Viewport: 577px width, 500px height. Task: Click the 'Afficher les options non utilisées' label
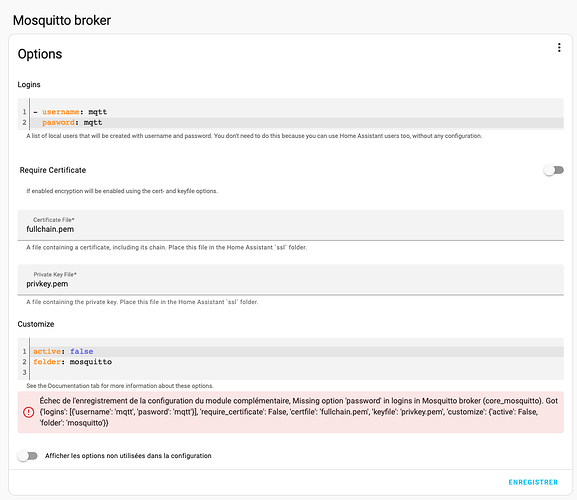click(128, 456)
